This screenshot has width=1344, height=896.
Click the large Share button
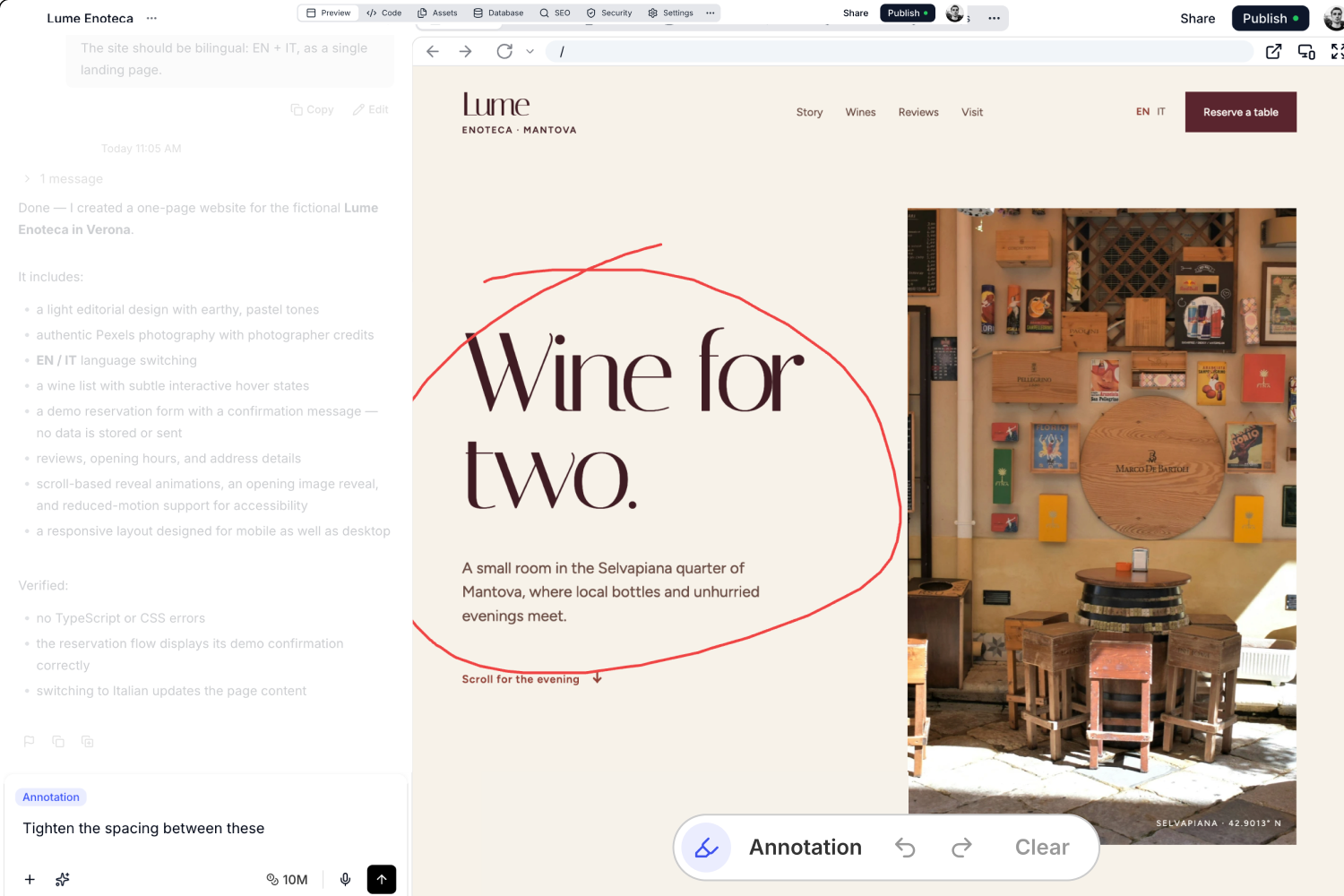point(1197,18)
